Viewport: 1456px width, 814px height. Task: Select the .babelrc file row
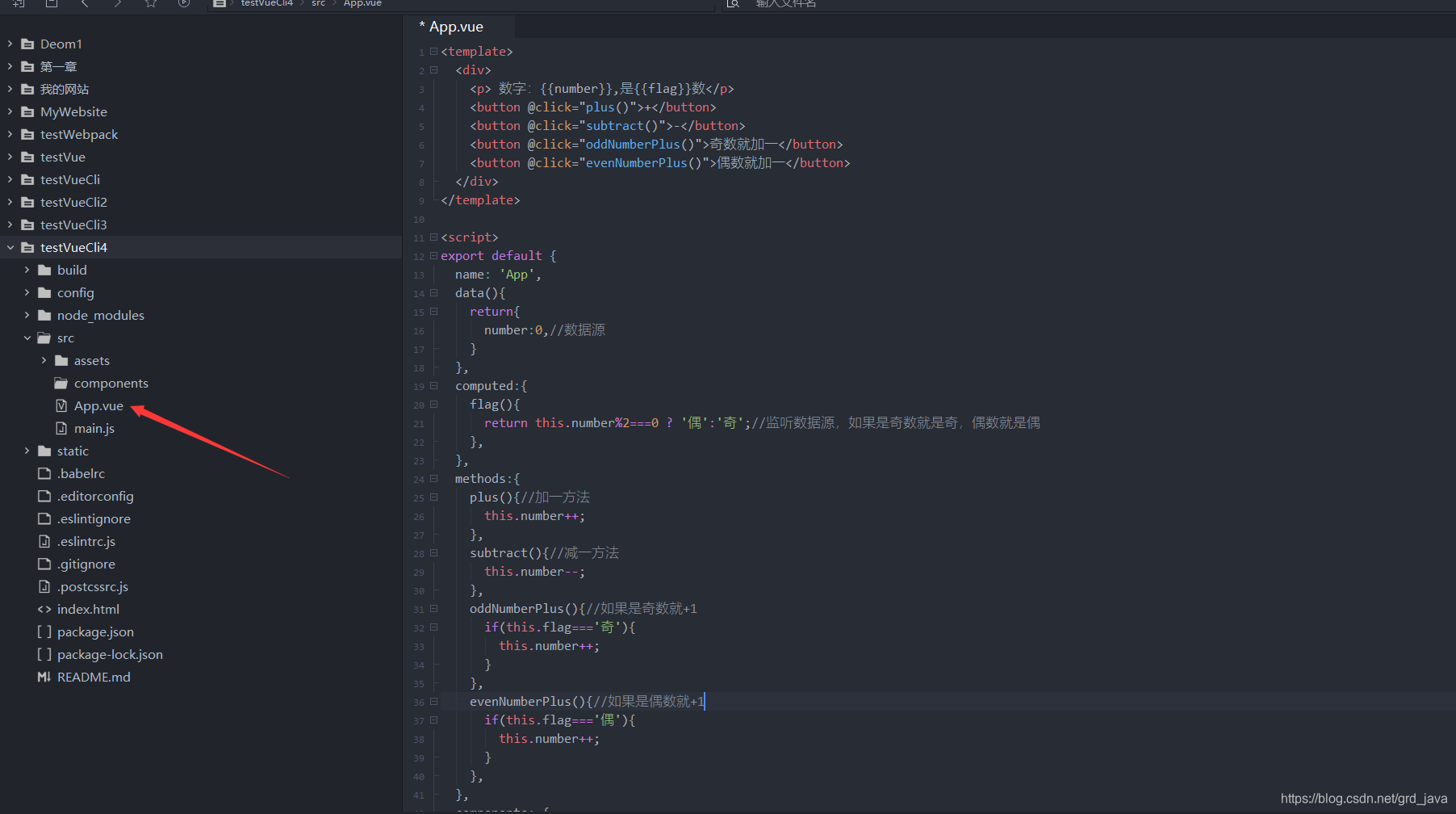pos(201,473)
